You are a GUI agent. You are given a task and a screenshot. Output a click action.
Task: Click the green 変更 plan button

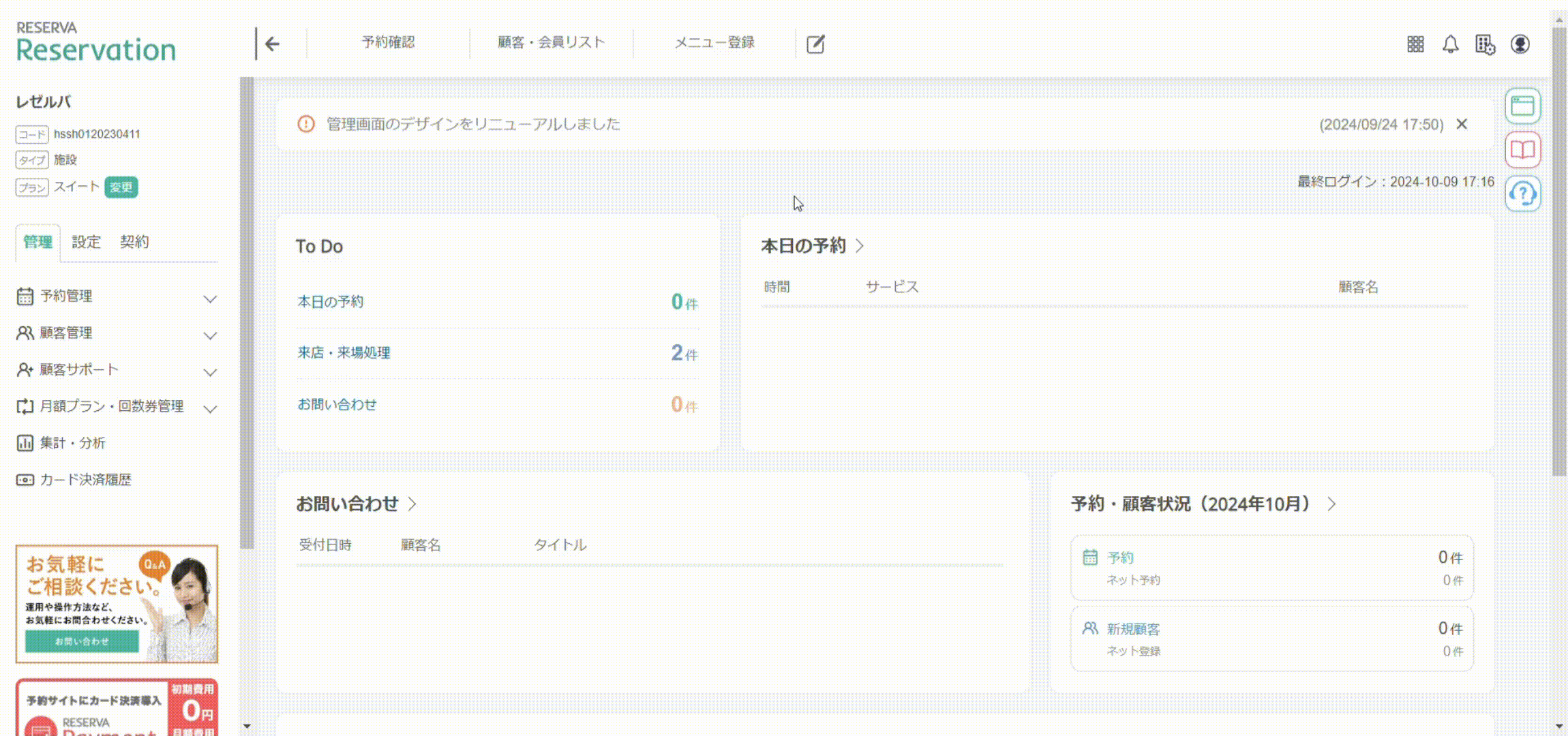point(121,187)
